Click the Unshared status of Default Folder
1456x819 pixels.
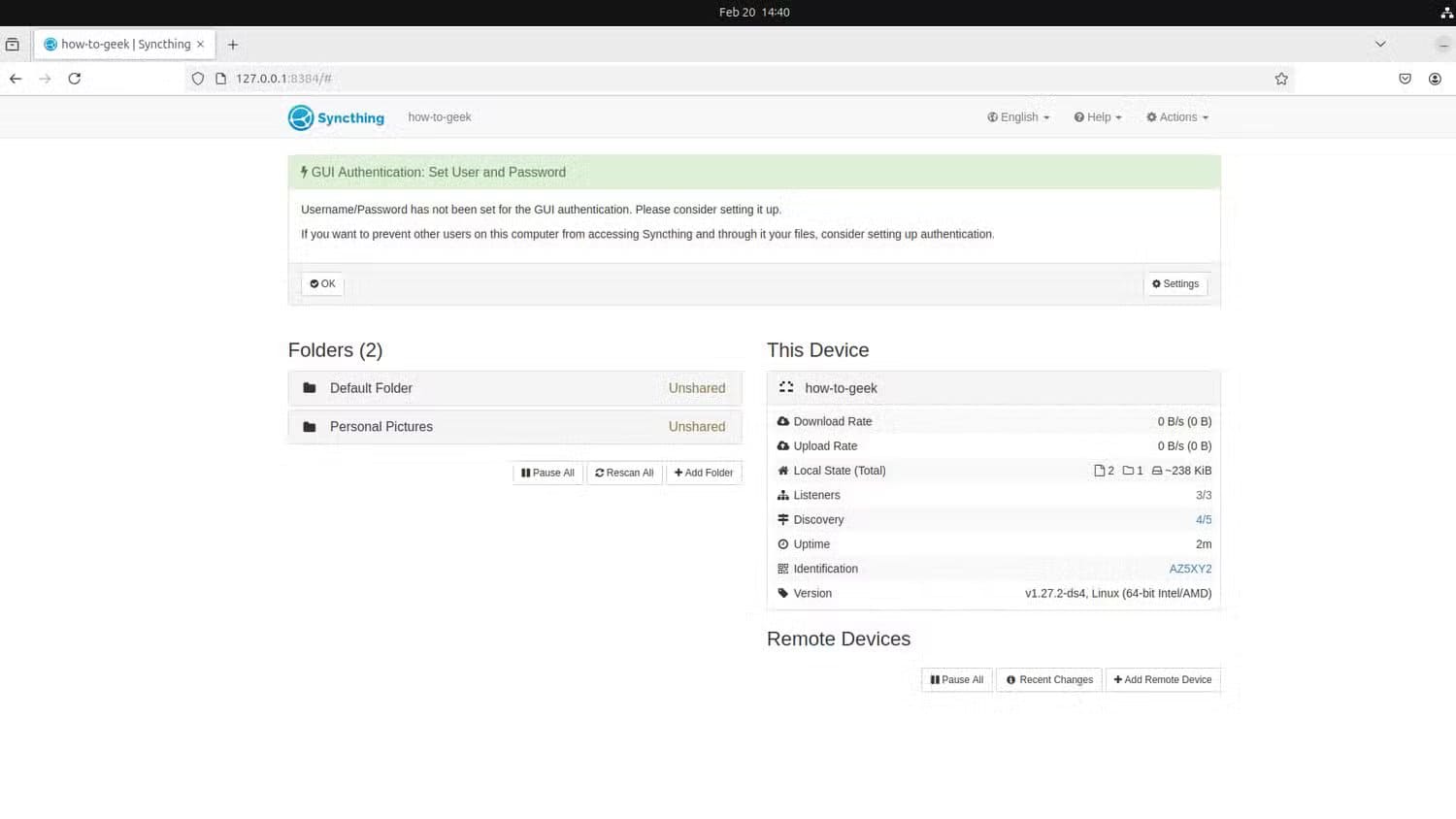[697, 388]
